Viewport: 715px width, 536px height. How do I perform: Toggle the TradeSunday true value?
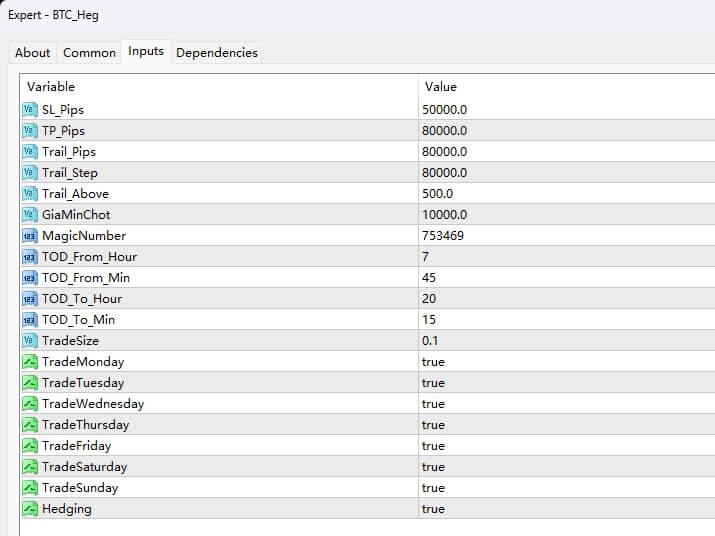pos(433,488)
